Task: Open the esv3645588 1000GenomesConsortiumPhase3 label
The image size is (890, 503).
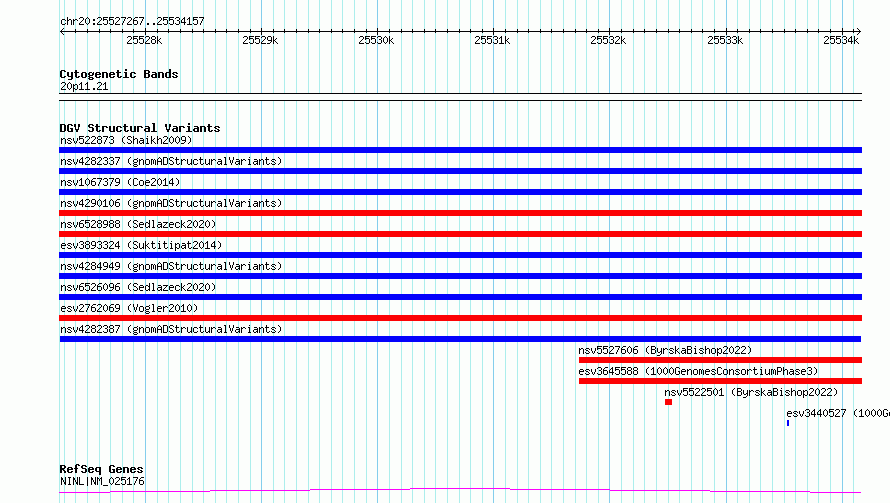Action: 698,371
